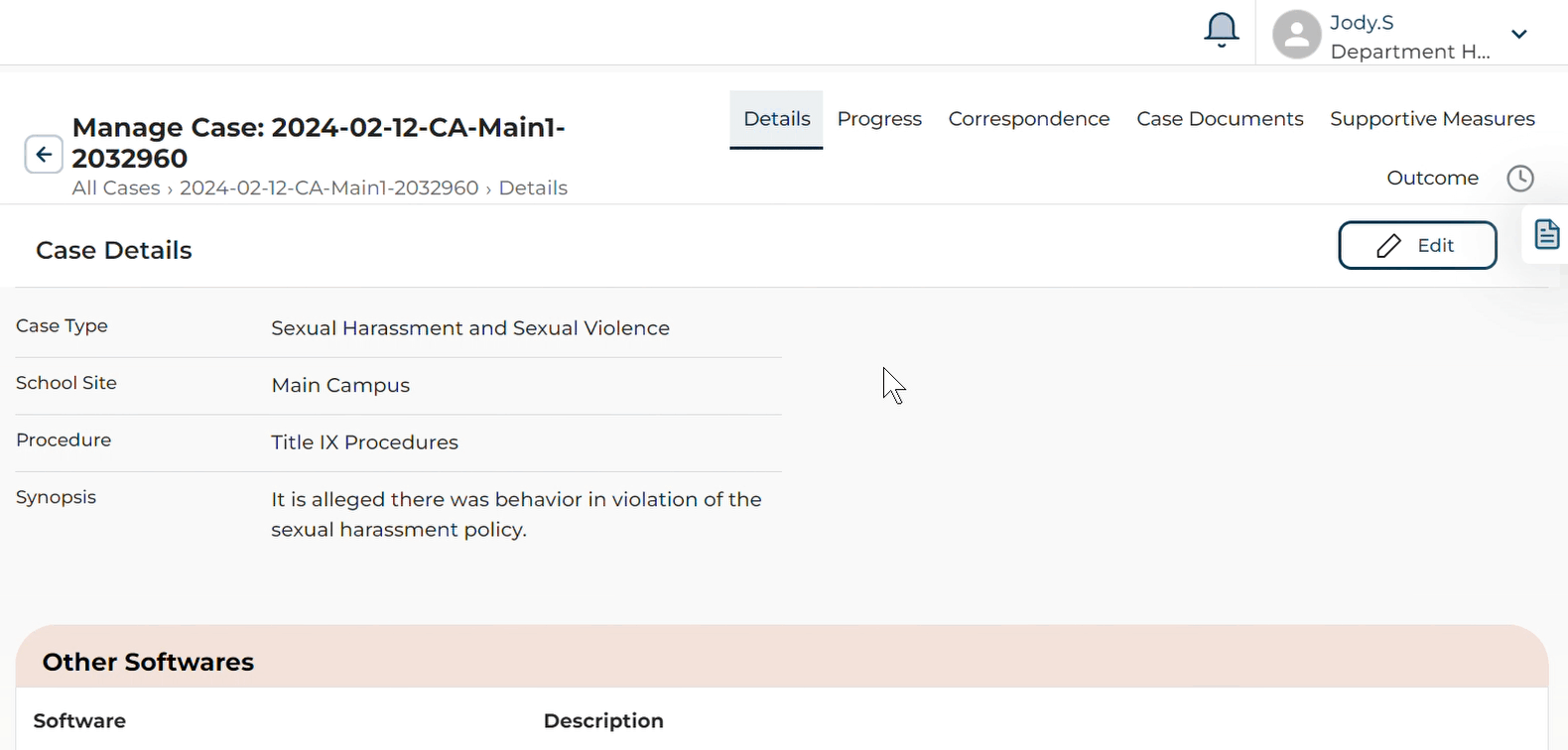
Task: Open the Supportive Measures tab
Action: click(1432, 119)
